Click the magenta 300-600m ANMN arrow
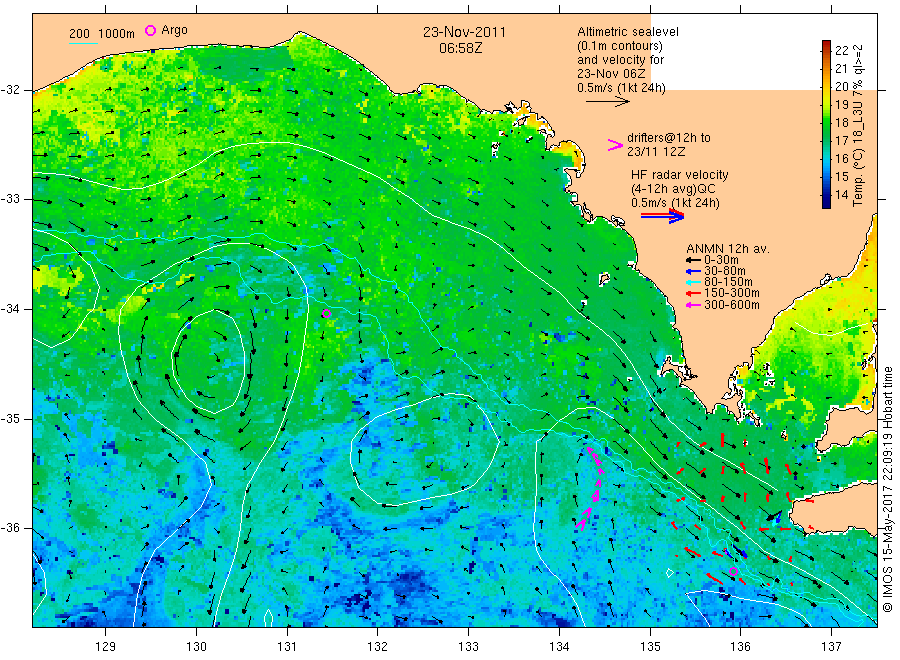The width and height of the screenshot is (900, 660). click(x=693, y=305)
